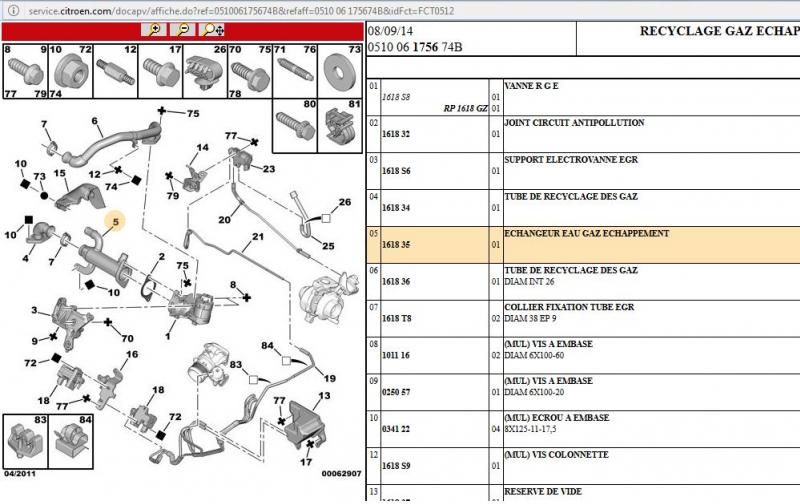Viewport: 800px width, 504px height.
Task: Click the RECYCLAGE GAZ ECHAP heading
Action: (719, 31)
